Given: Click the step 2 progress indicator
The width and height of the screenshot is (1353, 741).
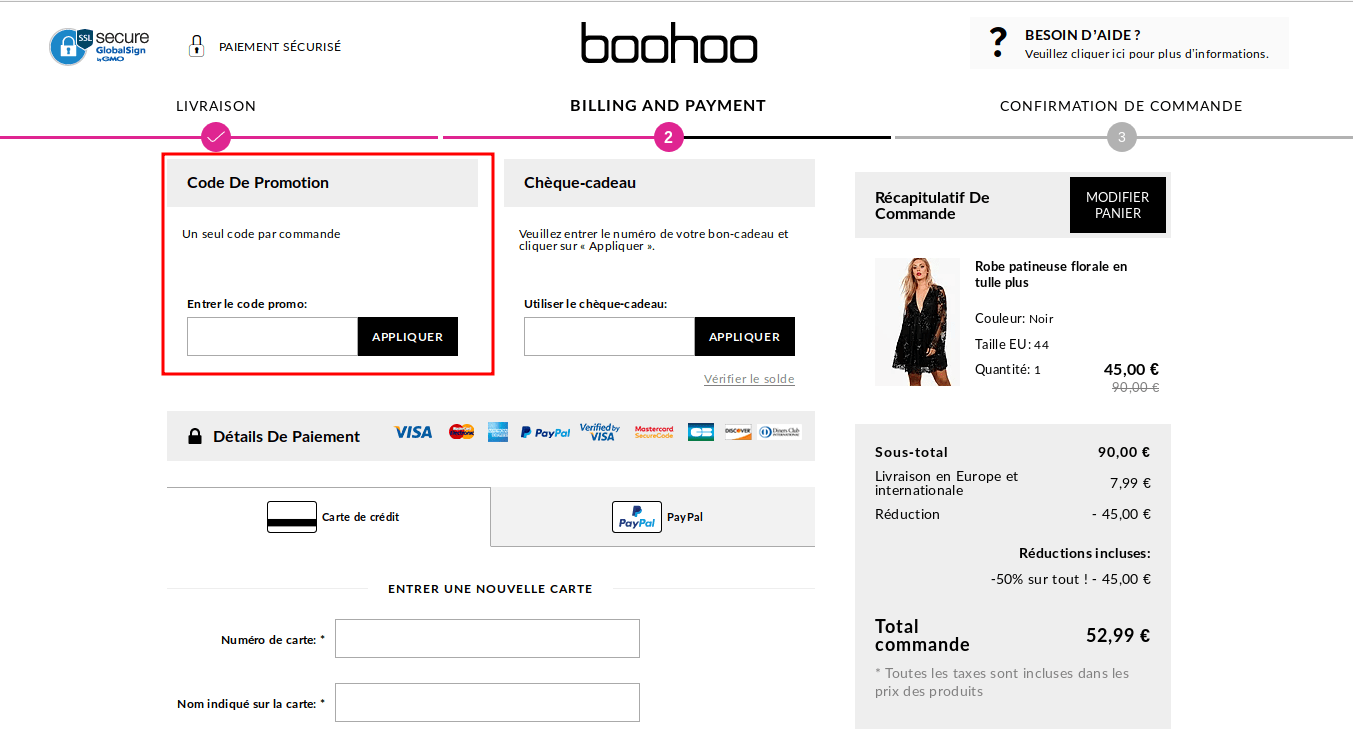Looking at the screenshot, I should pos(668,137).
